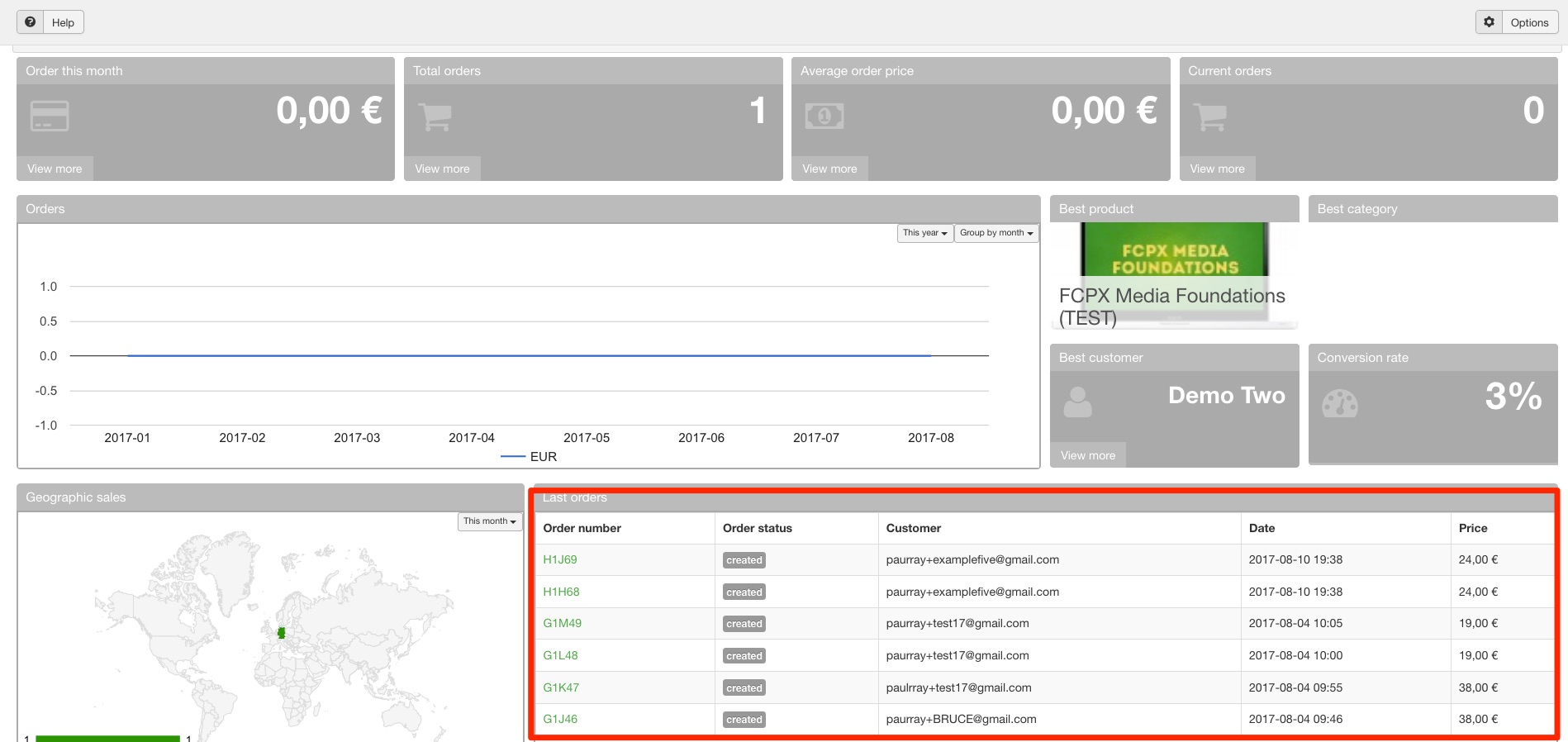Open the This month dropdown in Geographic sales

490,521
